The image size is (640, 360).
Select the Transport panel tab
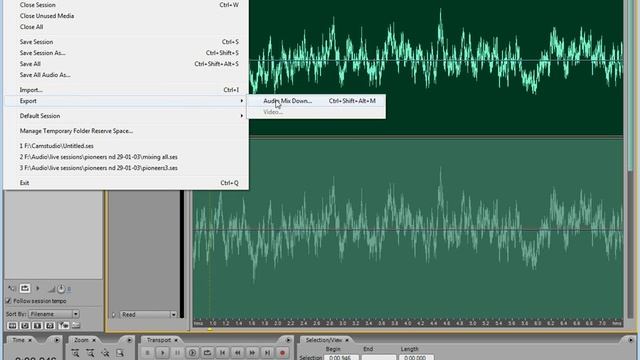coord(159,340)
